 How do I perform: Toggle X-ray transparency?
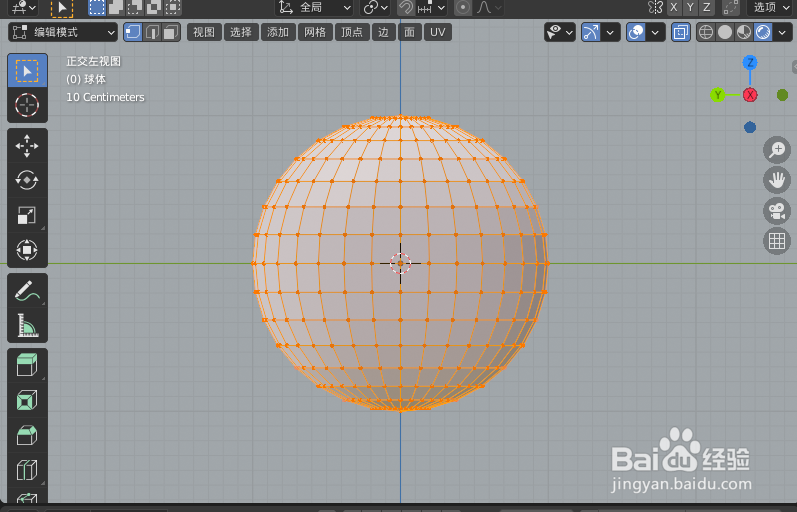[681, 33]
